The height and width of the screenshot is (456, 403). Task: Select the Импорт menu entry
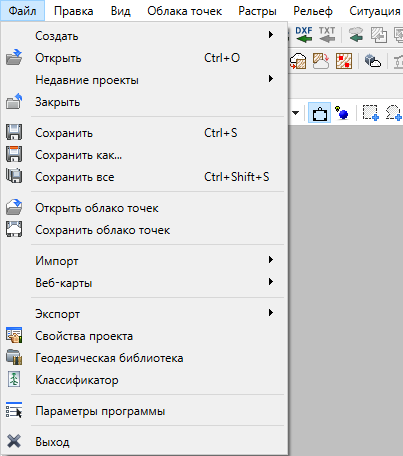(145, 261)
